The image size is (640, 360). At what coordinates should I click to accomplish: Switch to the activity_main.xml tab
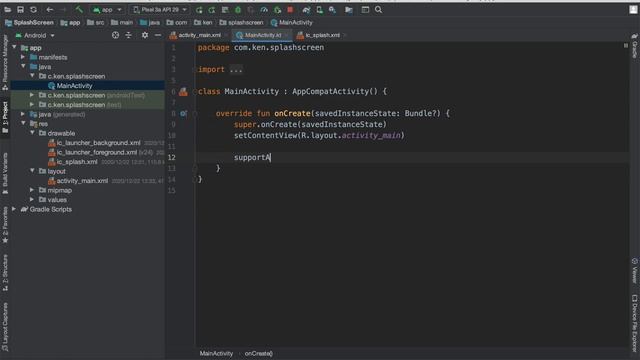(198, 35)
